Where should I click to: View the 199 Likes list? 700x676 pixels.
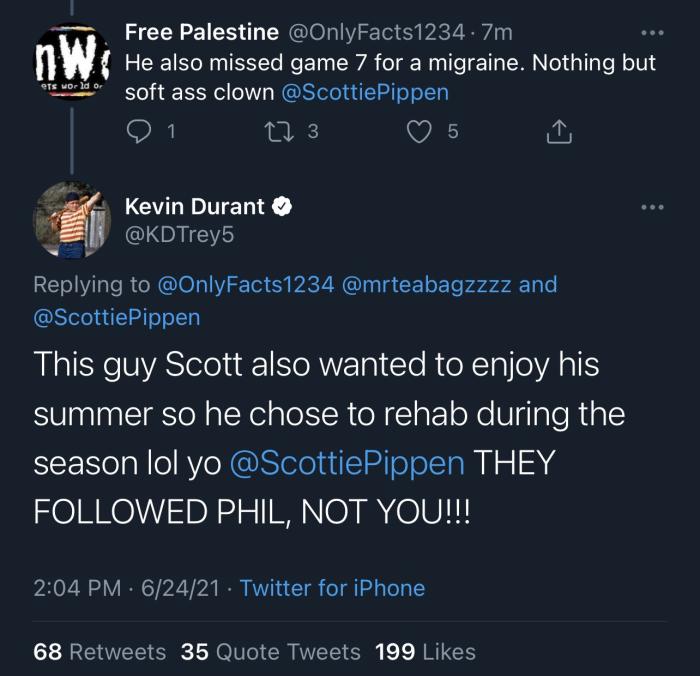(x=426, y=652)
